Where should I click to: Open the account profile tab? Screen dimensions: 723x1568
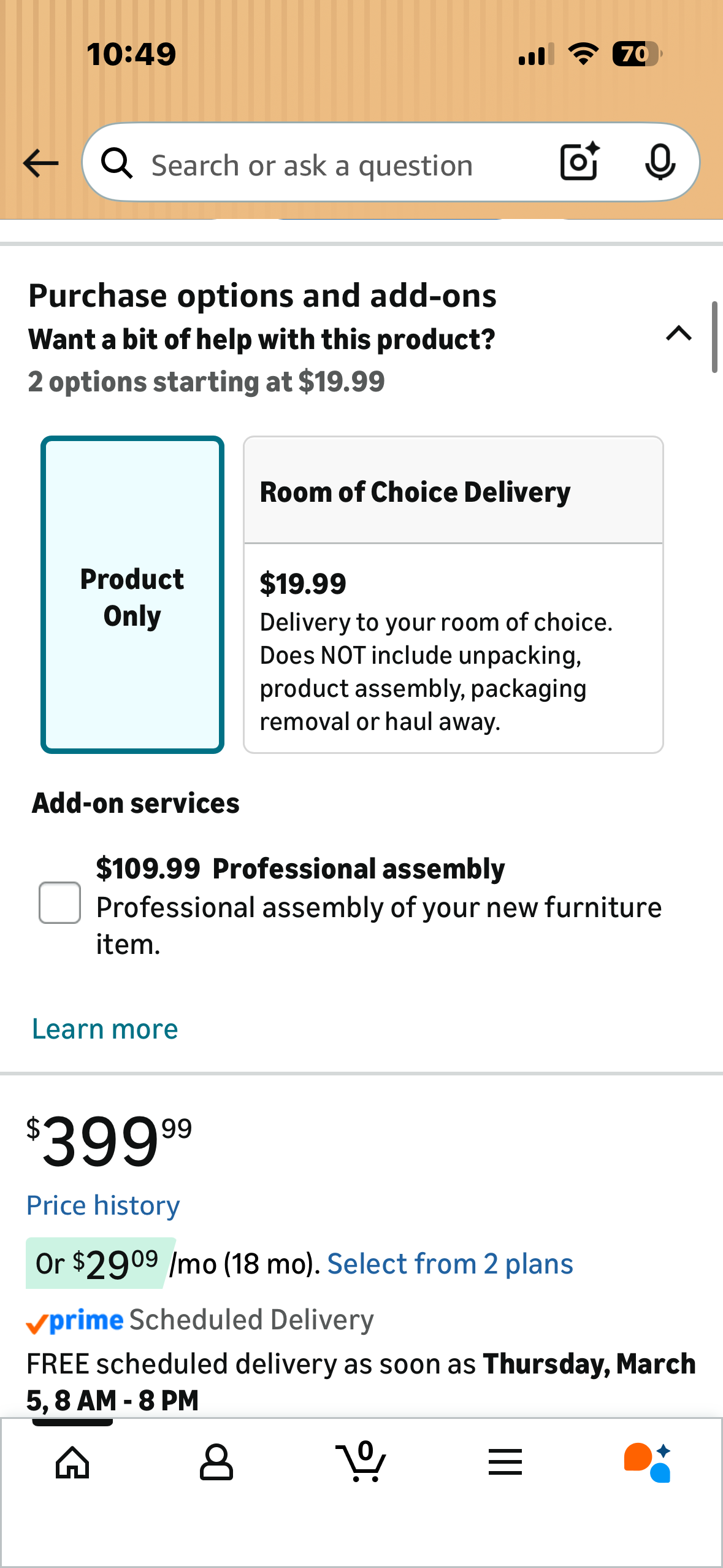point(216,1462)
